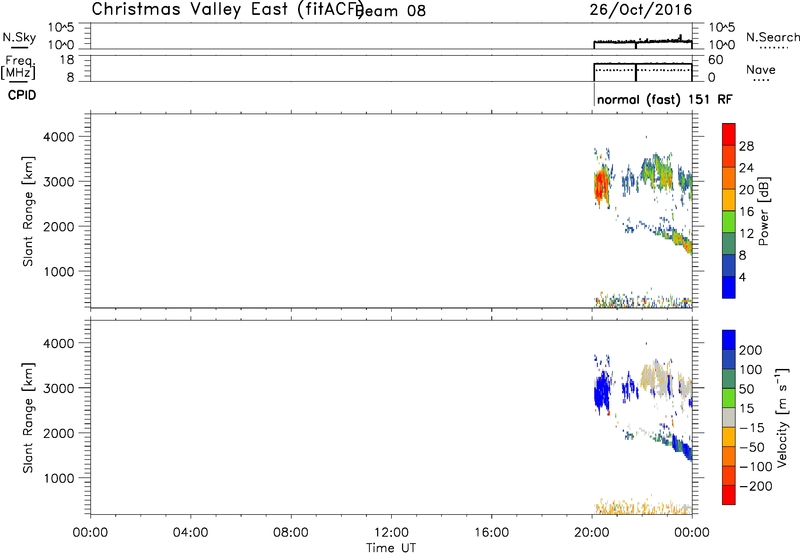The image size is (800, 554).
Task: Click the 4 label on the power colorbar
Action: [x=742, y=277]
